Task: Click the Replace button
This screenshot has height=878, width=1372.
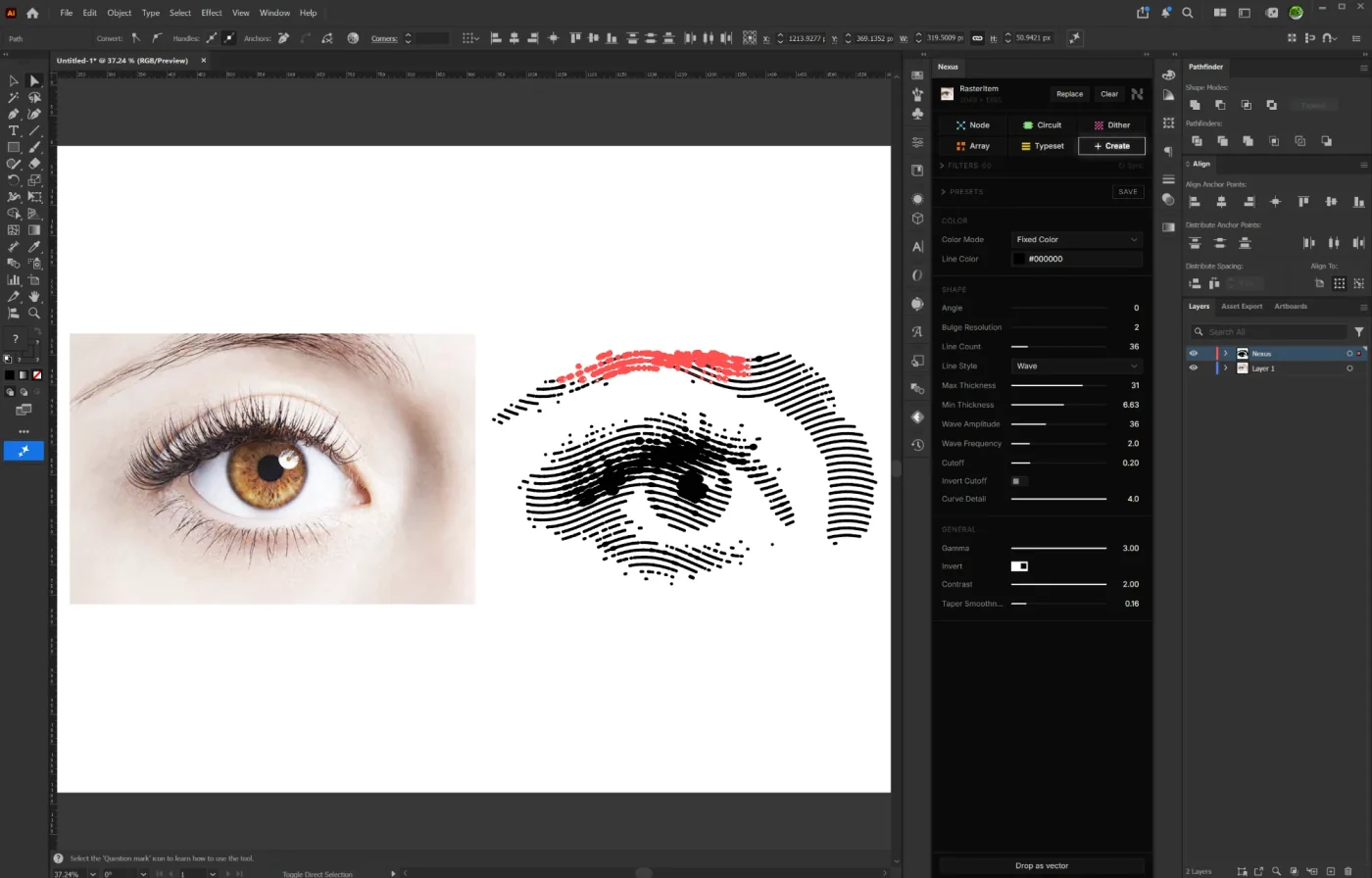Action: tap(1069, 94)
